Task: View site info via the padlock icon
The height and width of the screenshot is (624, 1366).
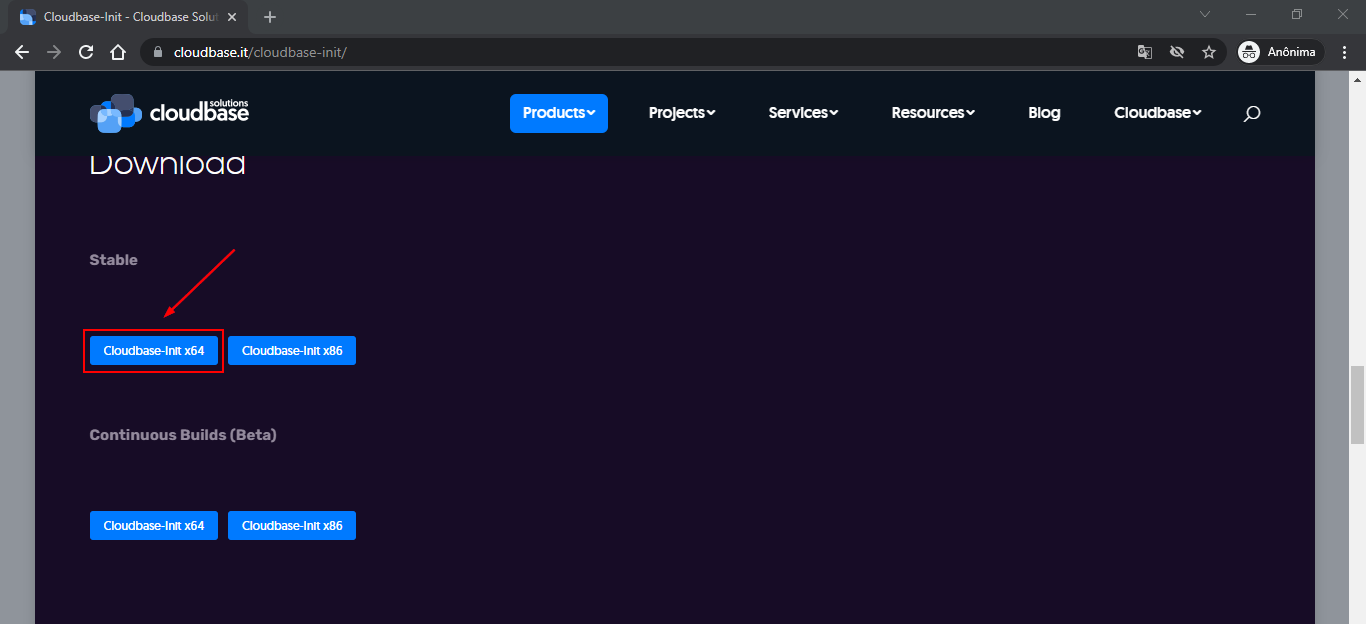Action: pyautogui.click(x=157, y=52)
